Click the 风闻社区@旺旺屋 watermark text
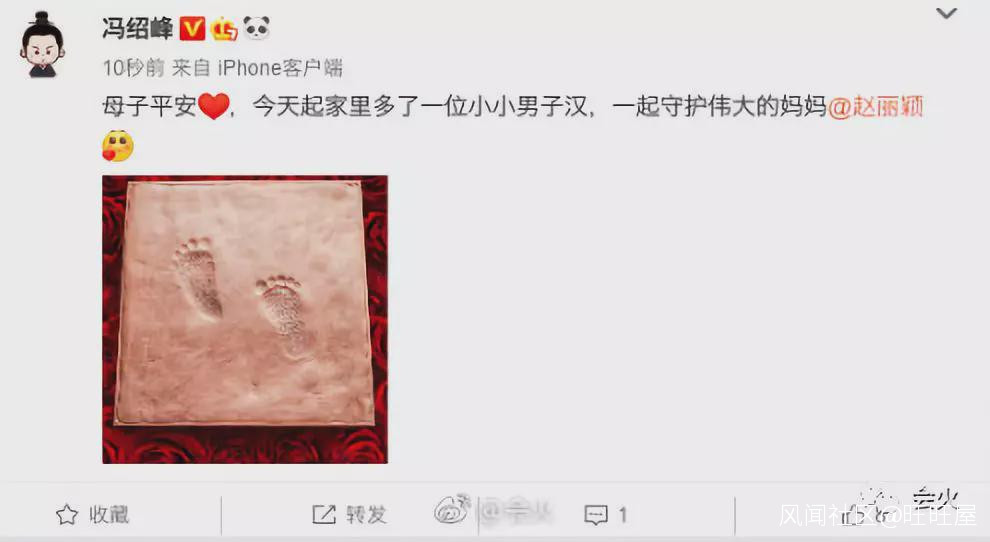Screen dimensions: 990x542 [878, 515]
